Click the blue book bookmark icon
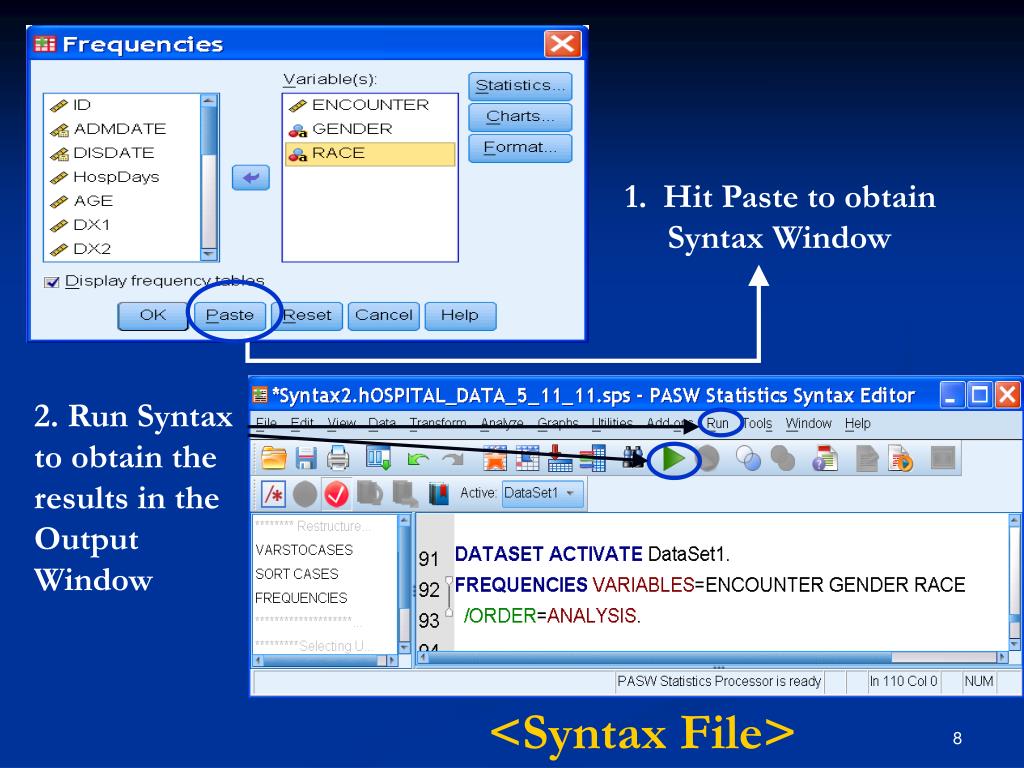The image size is (1024, 768). [439, 494]
